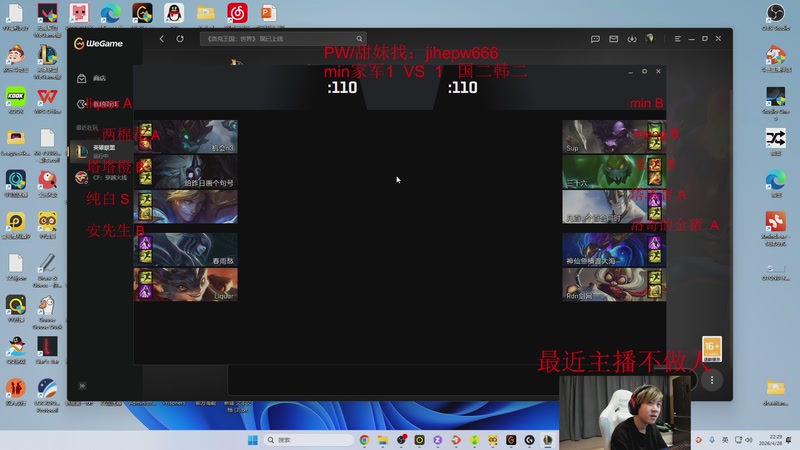Open Chrome from the taskbar
Image resolution: width=800 pixels, height=450 pixels.
point(364,440)
